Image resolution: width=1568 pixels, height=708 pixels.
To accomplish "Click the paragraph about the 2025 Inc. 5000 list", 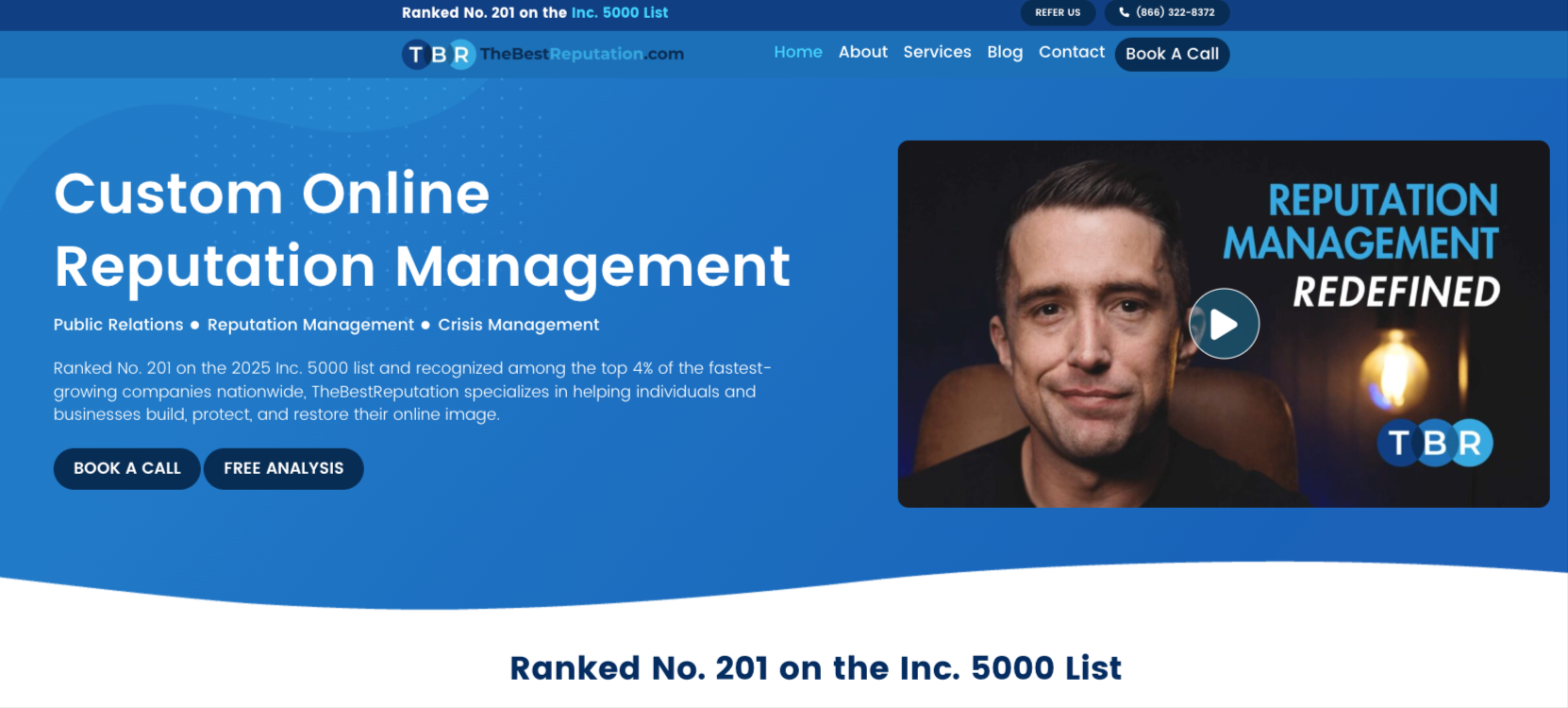I will pyautogui.click(x=412, y=391).
